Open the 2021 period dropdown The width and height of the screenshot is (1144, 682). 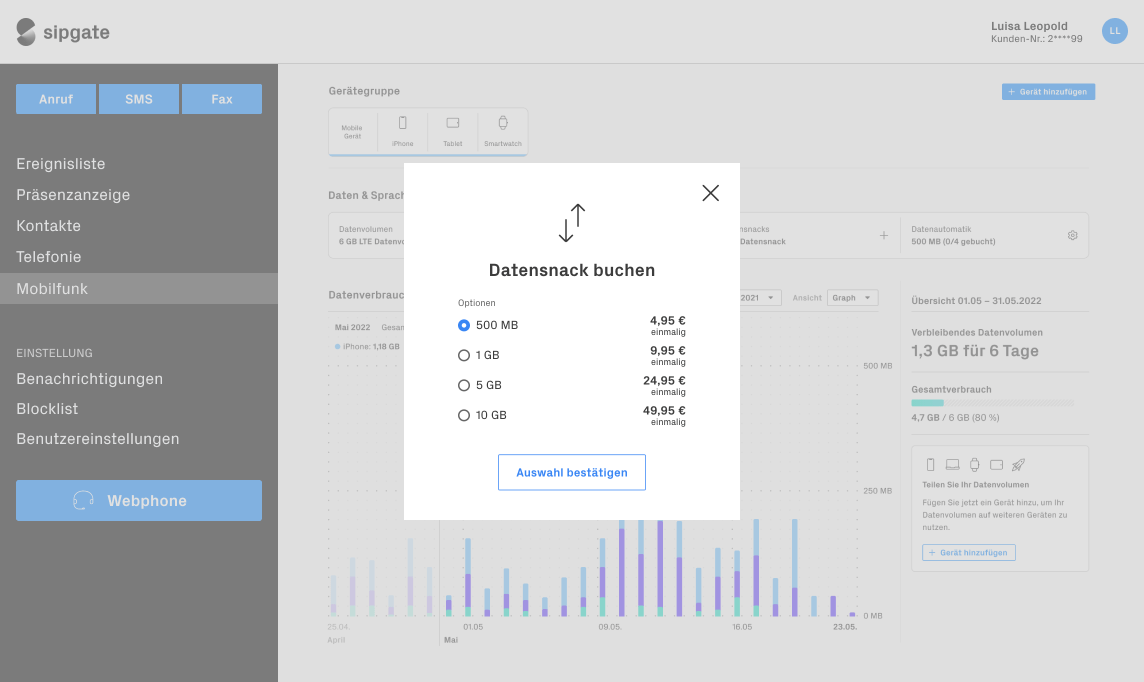click(760, 298)
